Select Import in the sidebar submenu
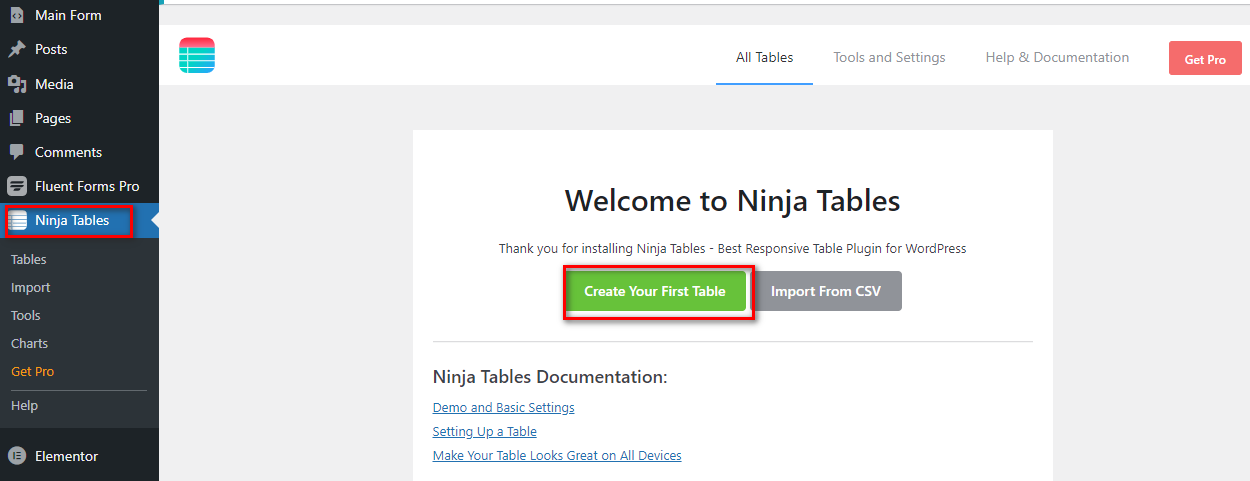The image size is (1250, 481). pos(30,287)
